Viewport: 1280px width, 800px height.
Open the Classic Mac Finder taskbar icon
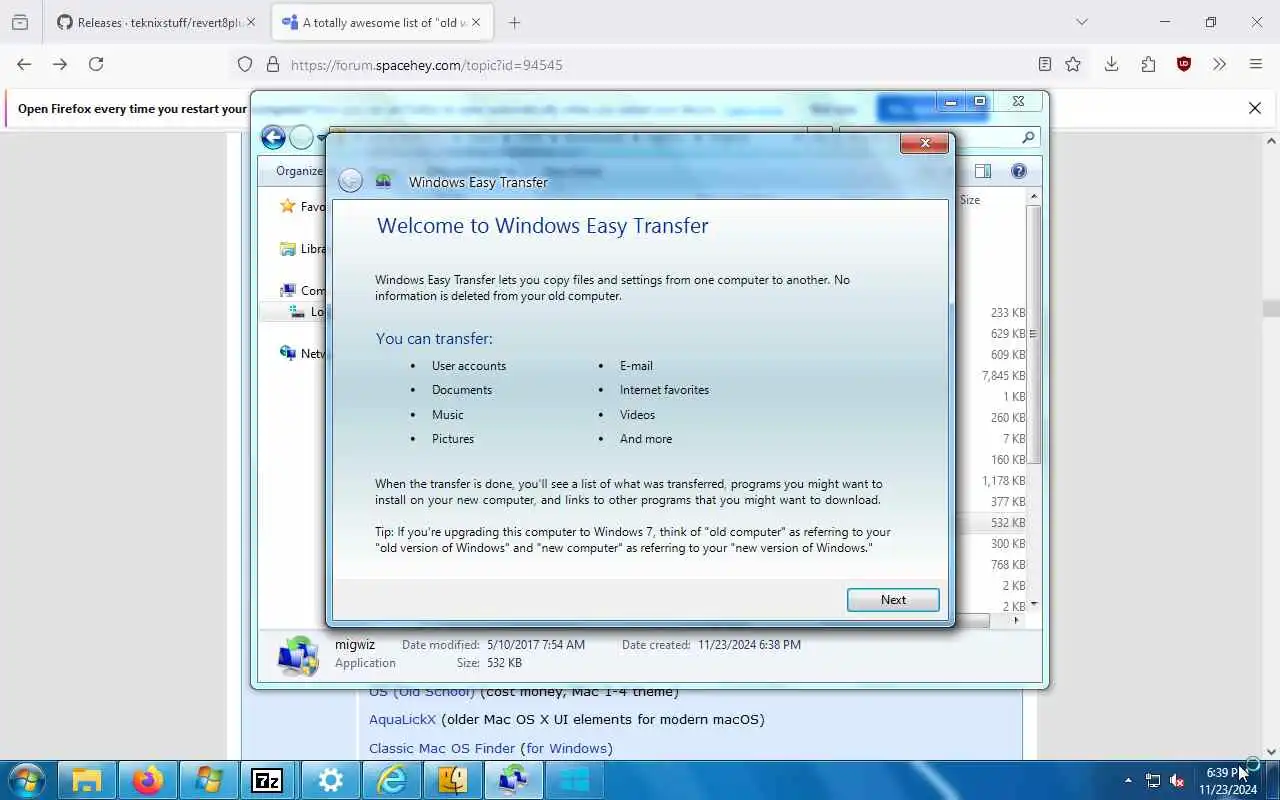tap(452, 780)
